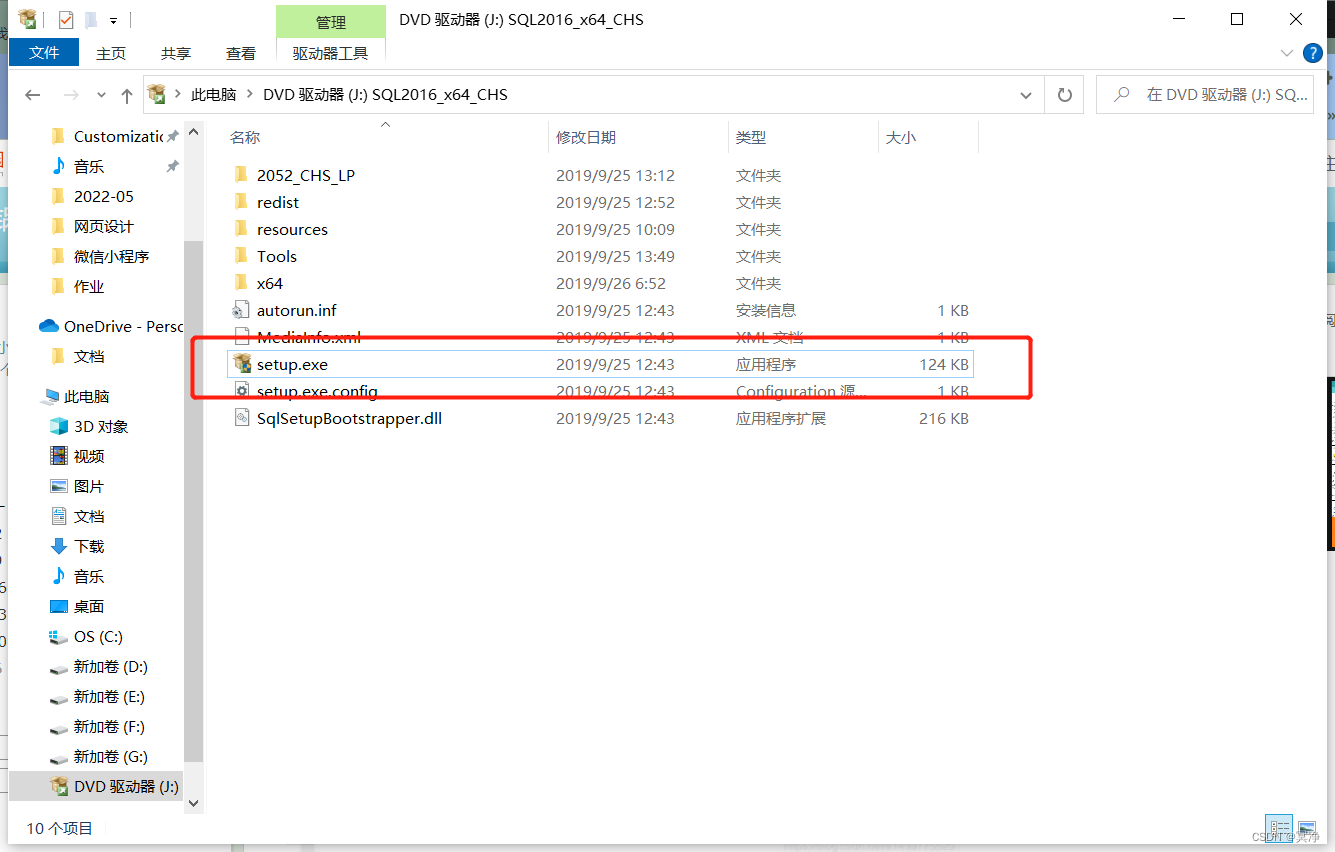Click the 124 KB size of setup.exe
This screenshot has height=852, width=1335.
point(944,364)
